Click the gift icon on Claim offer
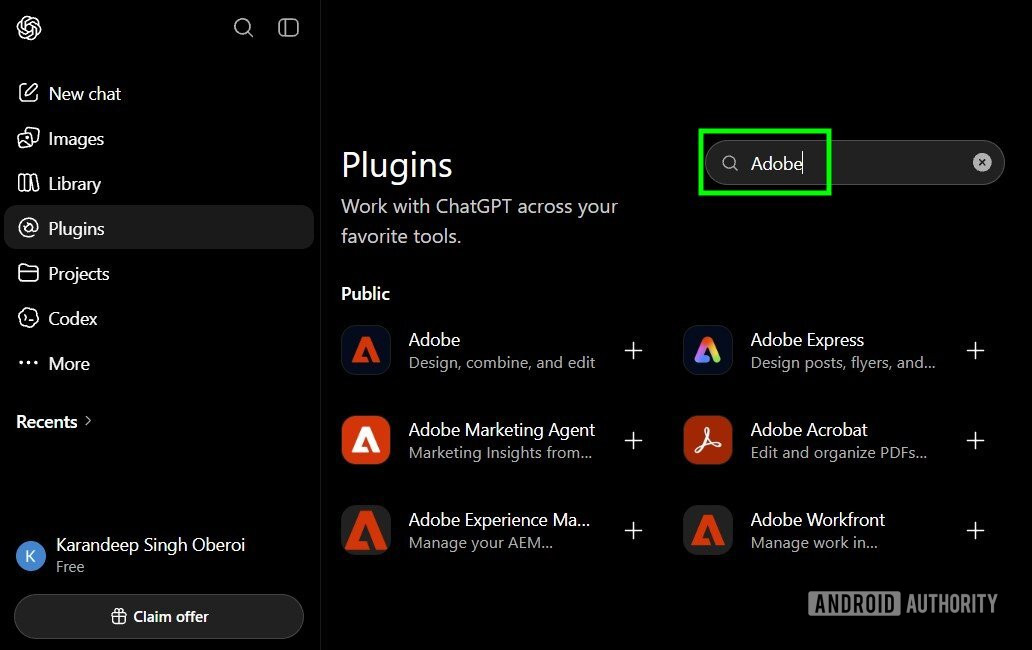The height and width of the screenshot is (650, 1032). (x=119, y=616)
